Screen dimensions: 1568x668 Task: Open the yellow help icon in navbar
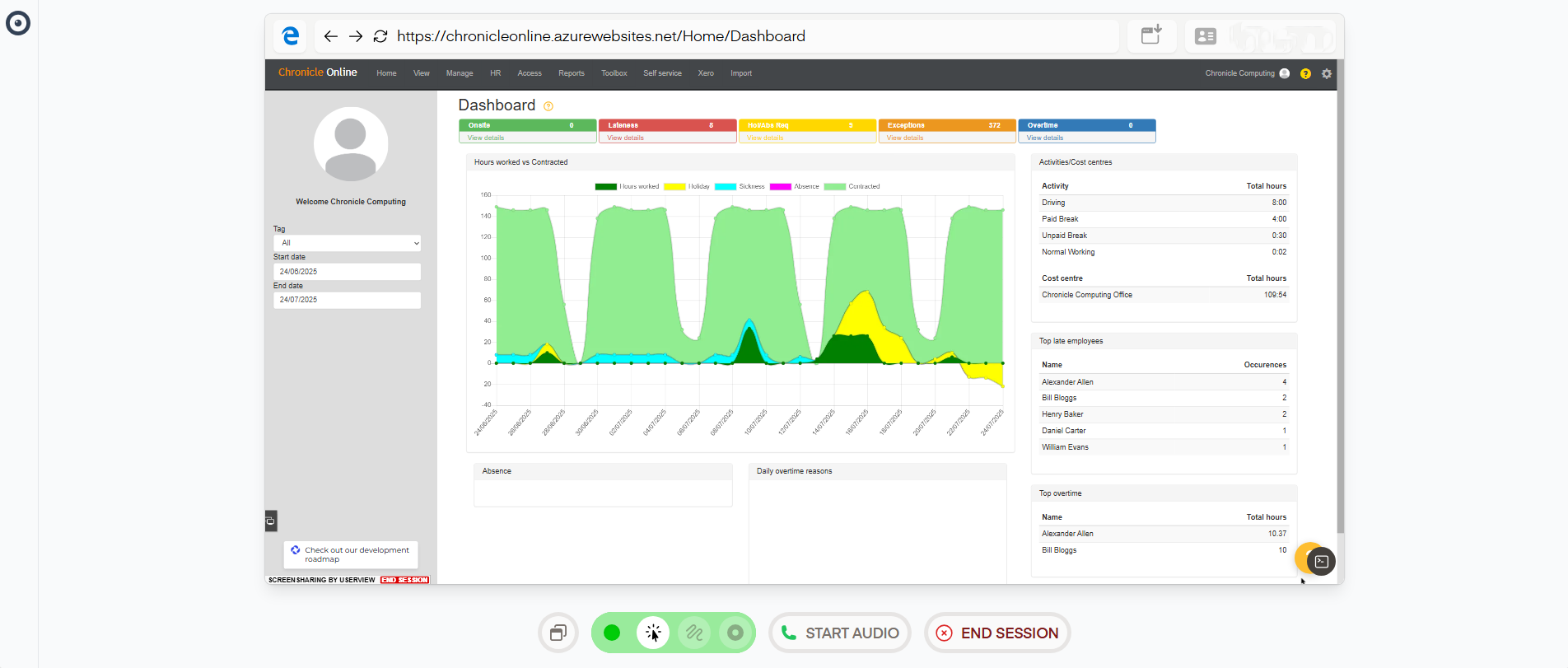[x=1305, y=73]
